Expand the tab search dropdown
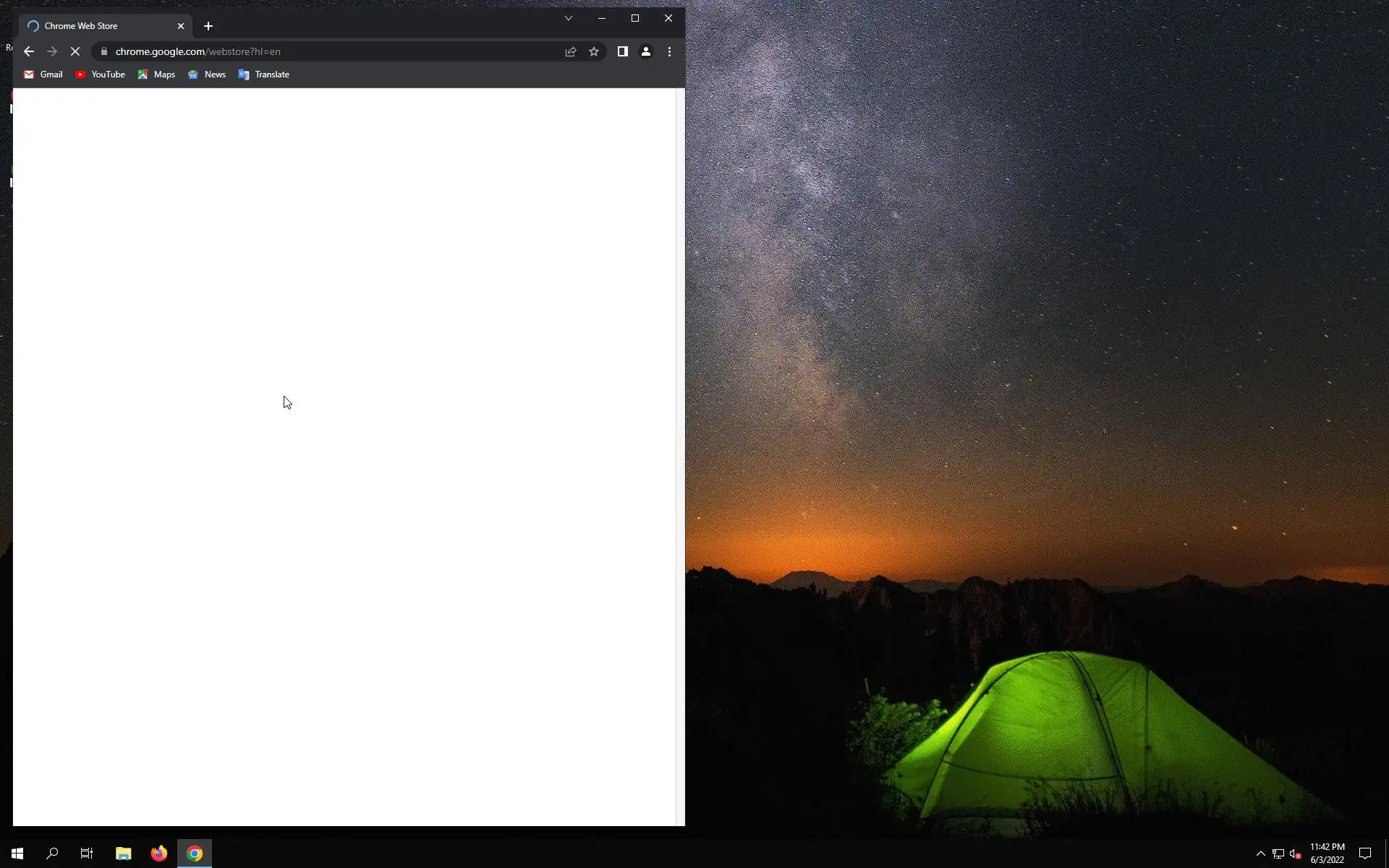The image size is (1389, 868). [569, 18]
